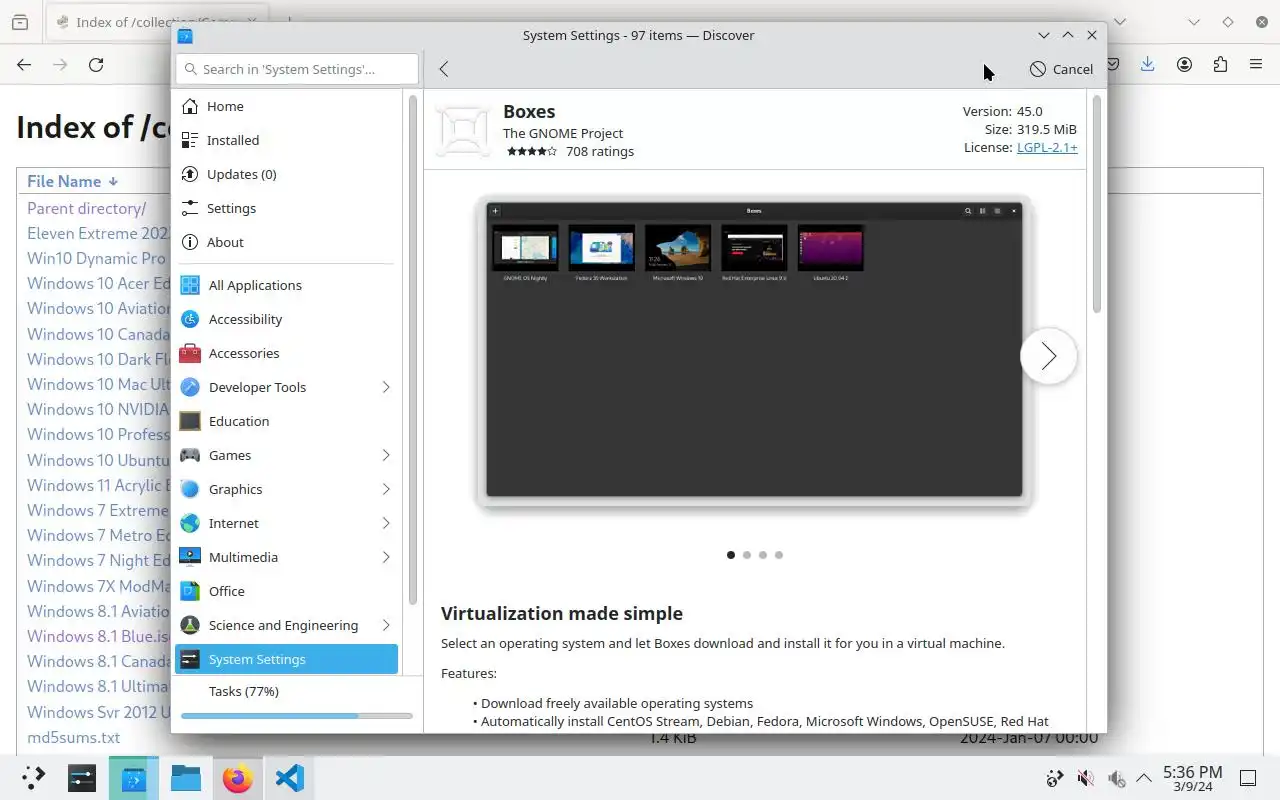1280x800 pixels.
Task: Select the Office category
Action: (287, 591)
